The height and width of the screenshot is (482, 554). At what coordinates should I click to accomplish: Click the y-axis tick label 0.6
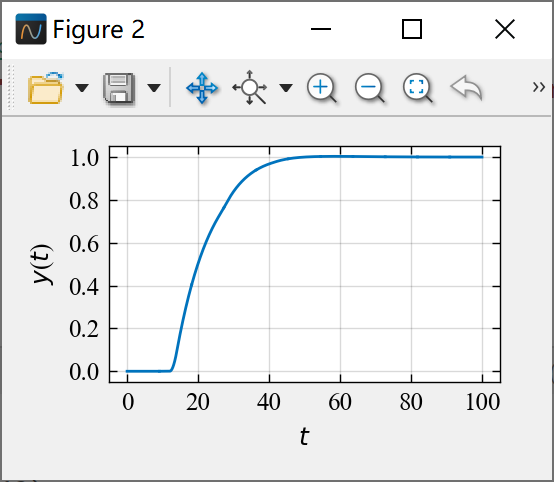click(84, 244)
